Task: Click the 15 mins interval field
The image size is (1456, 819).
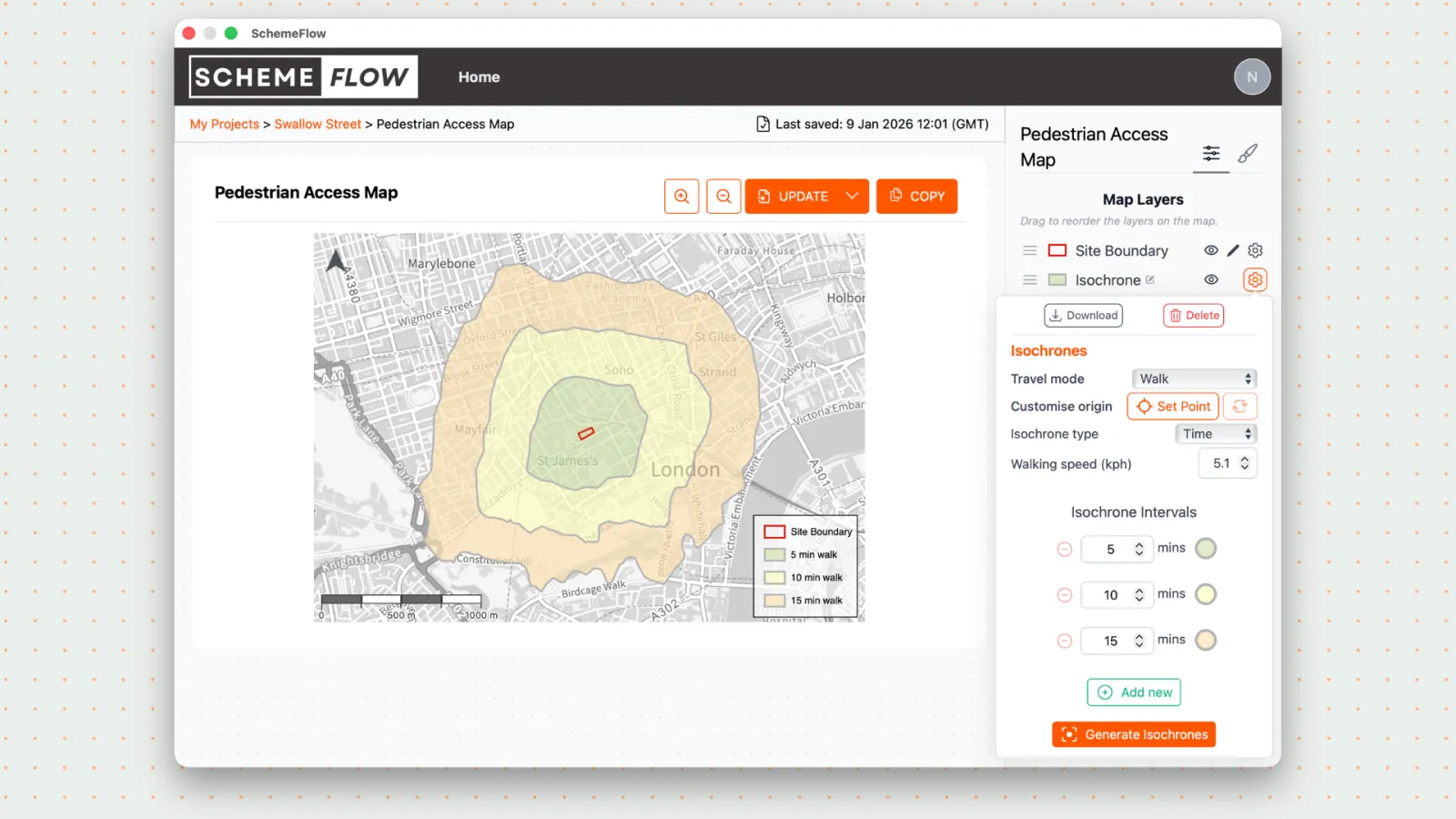Action: (1117, 642)
